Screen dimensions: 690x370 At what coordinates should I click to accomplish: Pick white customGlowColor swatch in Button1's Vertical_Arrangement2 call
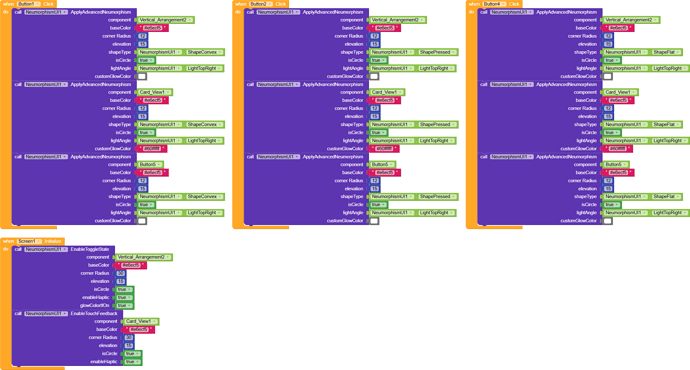pos(142,77)
